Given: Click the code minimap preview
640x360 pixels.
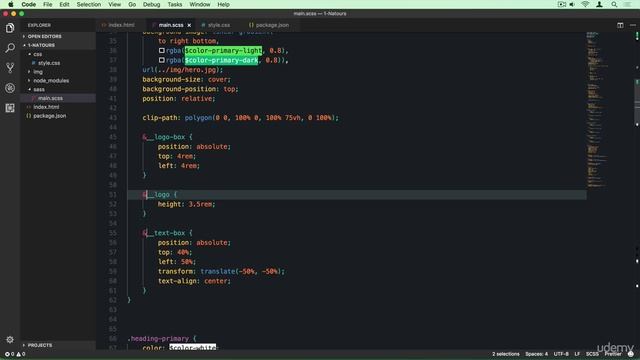Looking at the screenshot, I should click(597, 110).
